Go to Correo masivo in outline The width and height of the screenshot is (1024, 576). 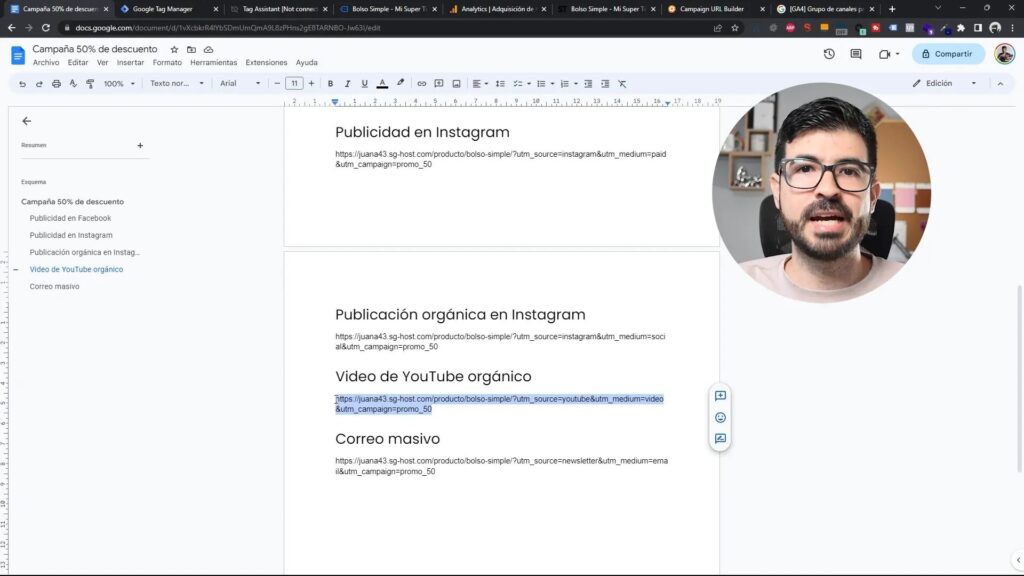click(x=54, y=287)
